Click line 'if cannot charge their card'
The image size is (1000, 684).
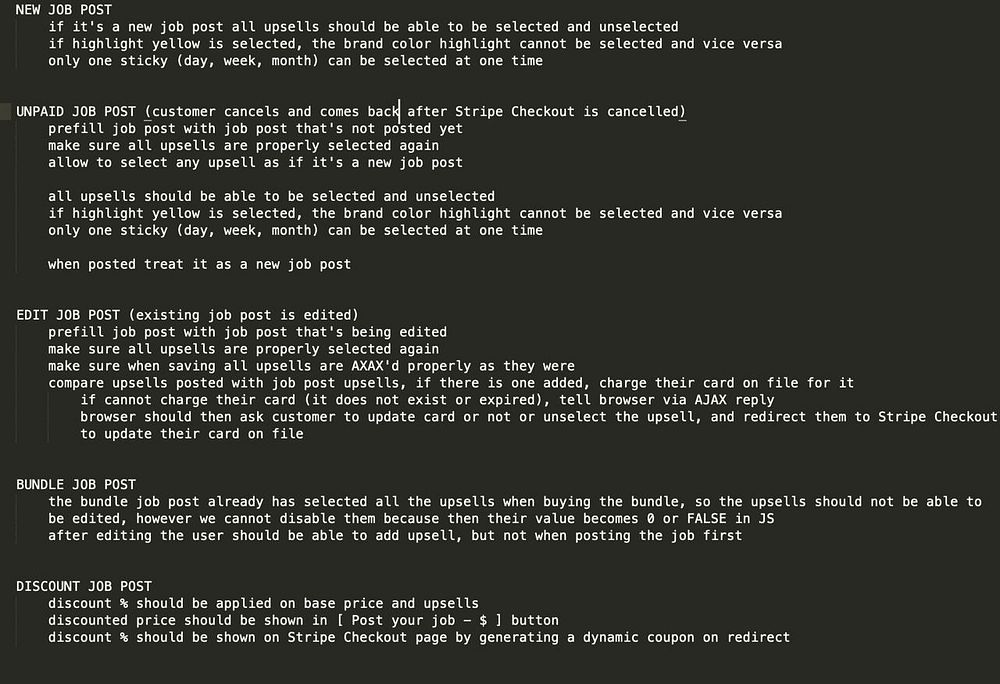(x=427, y=400)
